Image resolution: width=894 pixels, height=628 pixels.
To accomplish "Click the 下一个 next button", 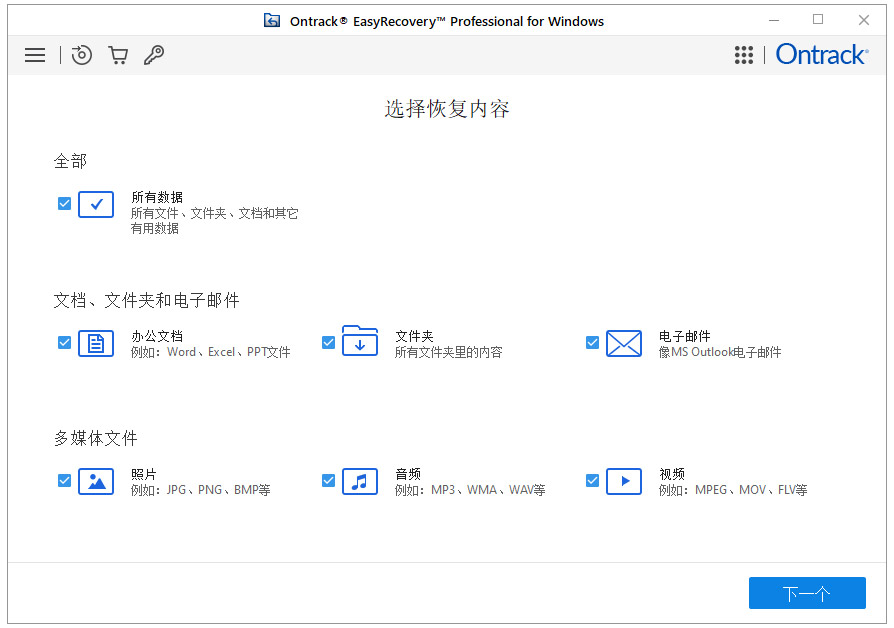I will pos(807,592).
